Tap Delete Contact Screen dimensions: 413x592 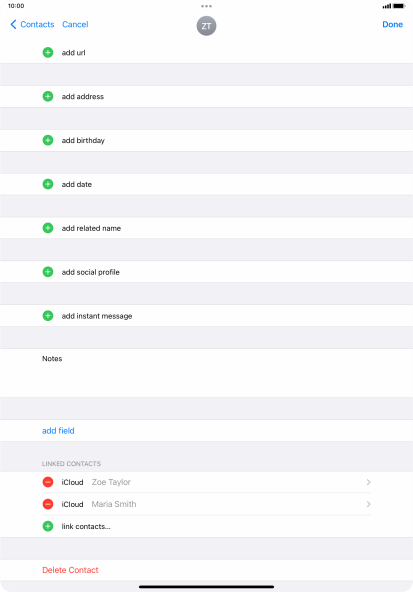(x=70, y=570)
